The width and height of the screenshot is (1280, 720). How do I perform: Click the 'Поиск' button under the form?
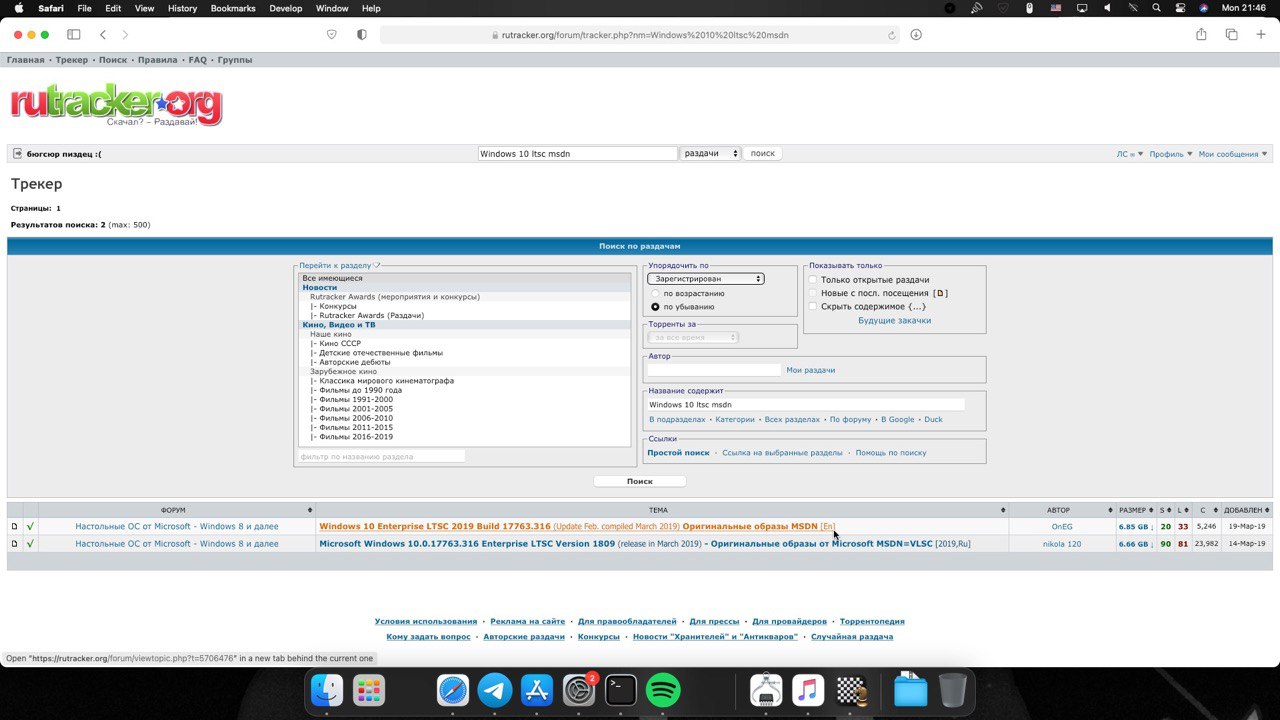click(639, 481)
